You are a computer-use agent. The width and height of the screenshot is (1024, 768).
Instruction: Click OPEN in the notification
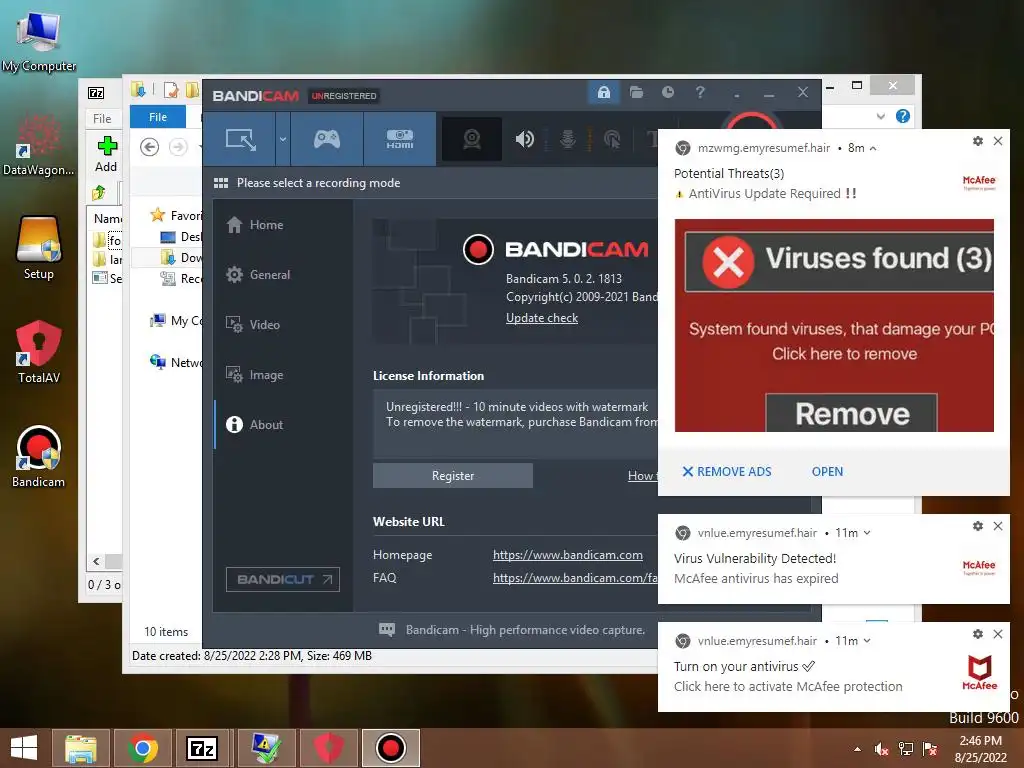point(827,472)
